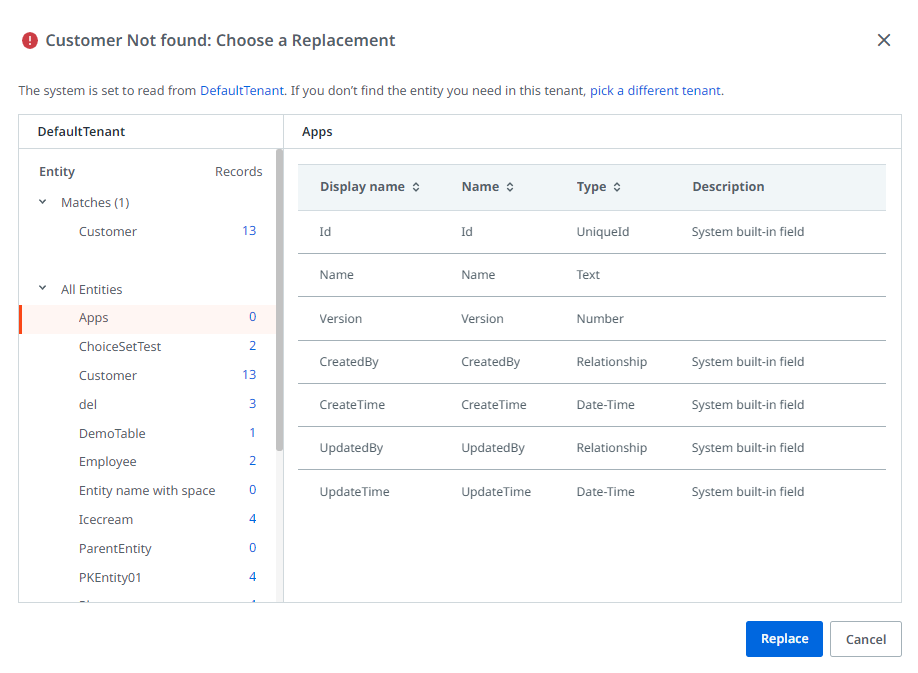Click pick a different tenant link
Screen dimensions: 918x673
655,91
